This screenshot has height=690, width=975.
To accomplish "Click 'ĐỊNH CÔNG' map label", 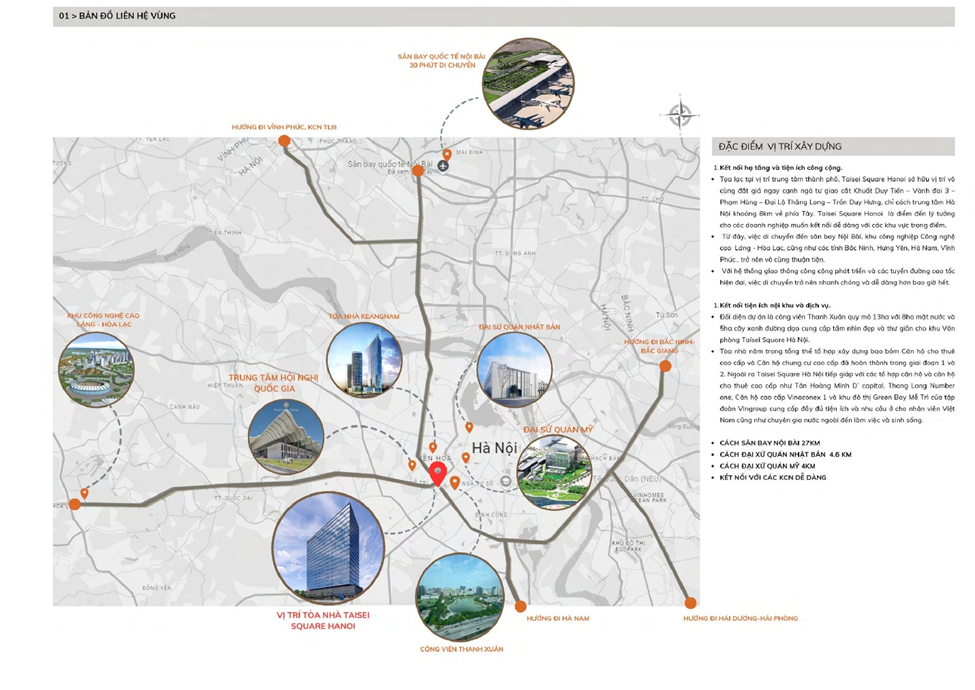I will tap(491, 515).
